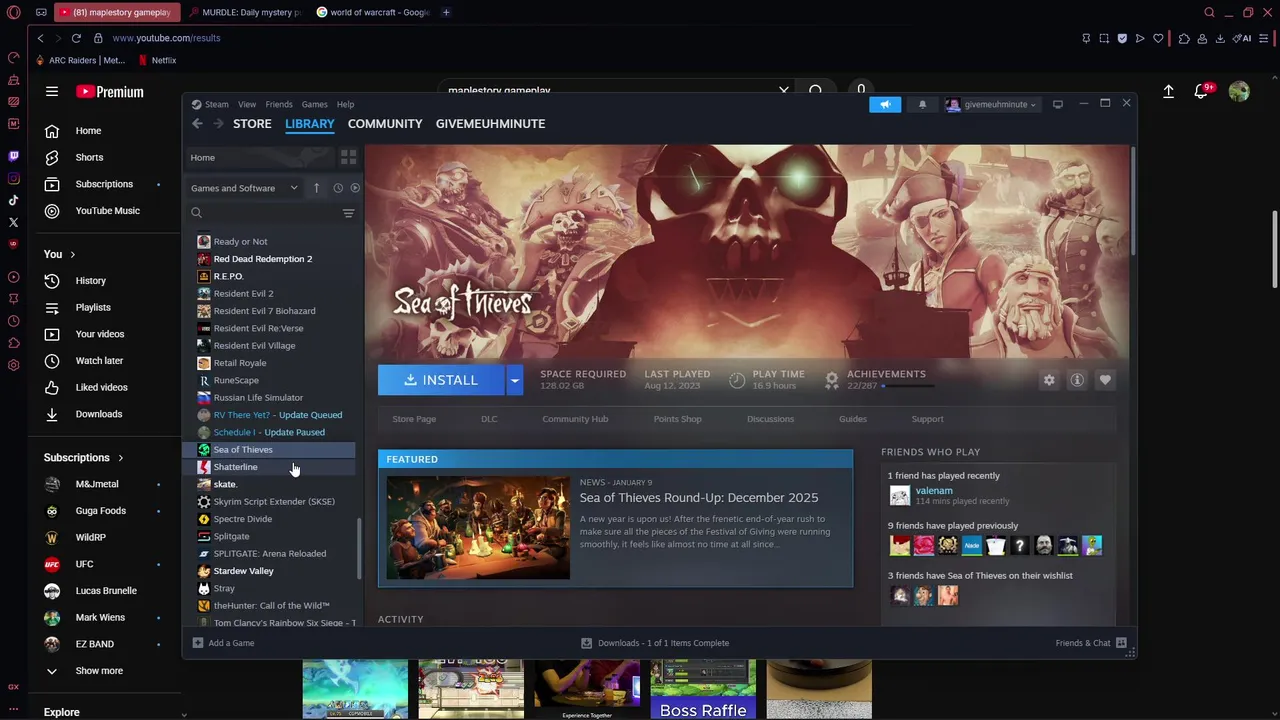Open the Help menu in Steam
This screenshot has width=1280, height=720.
345,104
